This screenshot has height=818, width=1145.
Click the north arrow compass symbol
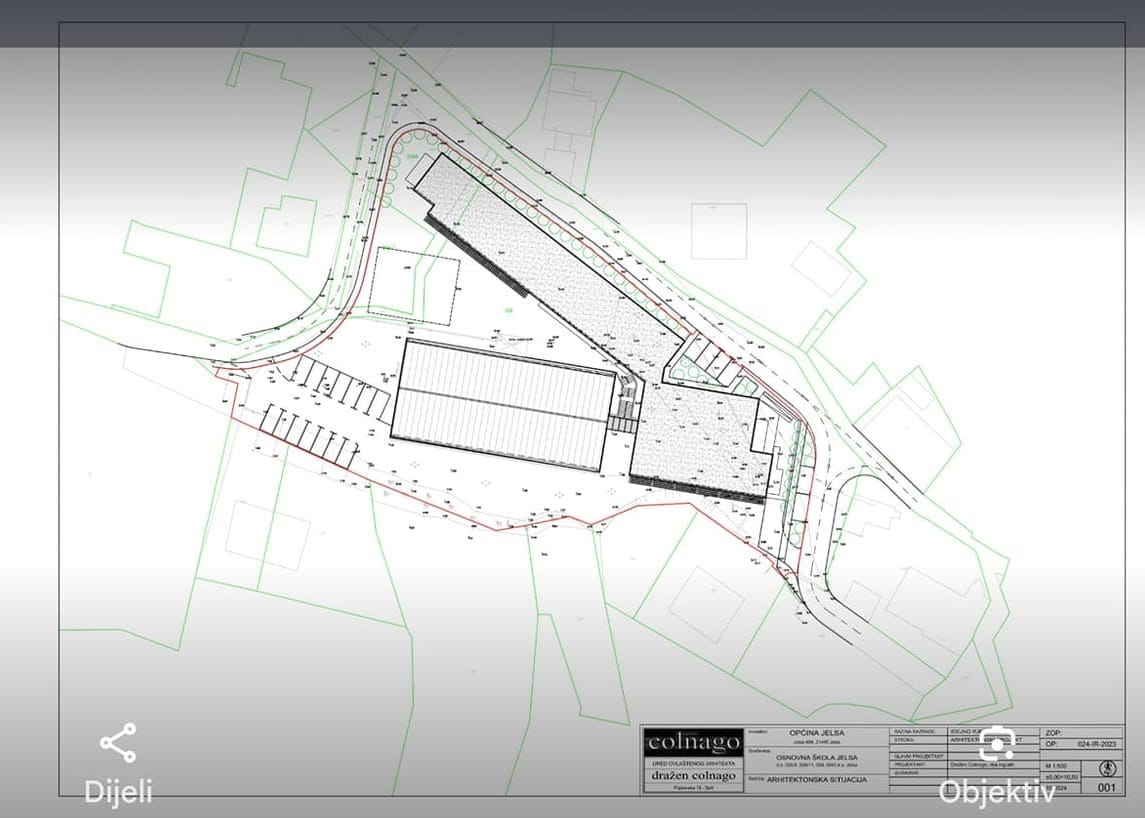coord(1105,768)
